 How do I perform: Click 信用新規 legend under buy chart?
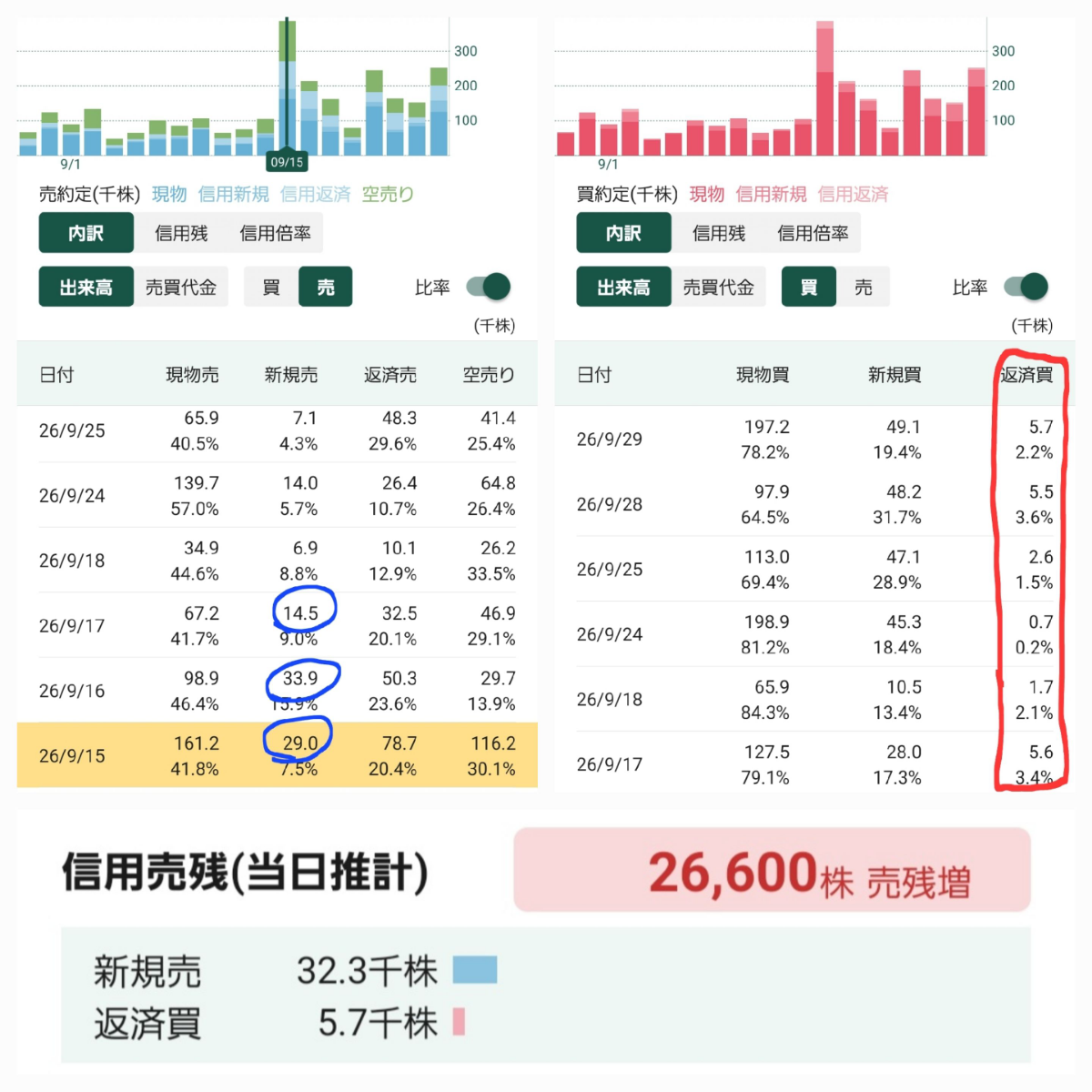click(x=772, y=194)
